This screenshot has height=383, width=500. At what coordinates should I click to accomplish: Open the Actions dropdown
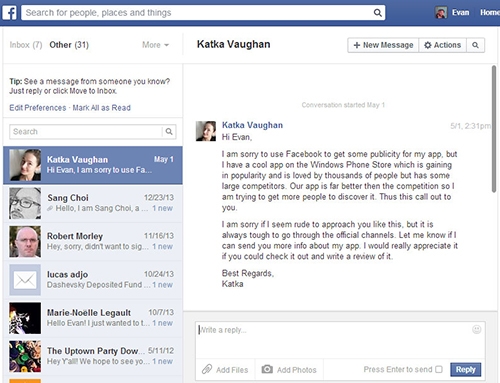tap(442, 45)
